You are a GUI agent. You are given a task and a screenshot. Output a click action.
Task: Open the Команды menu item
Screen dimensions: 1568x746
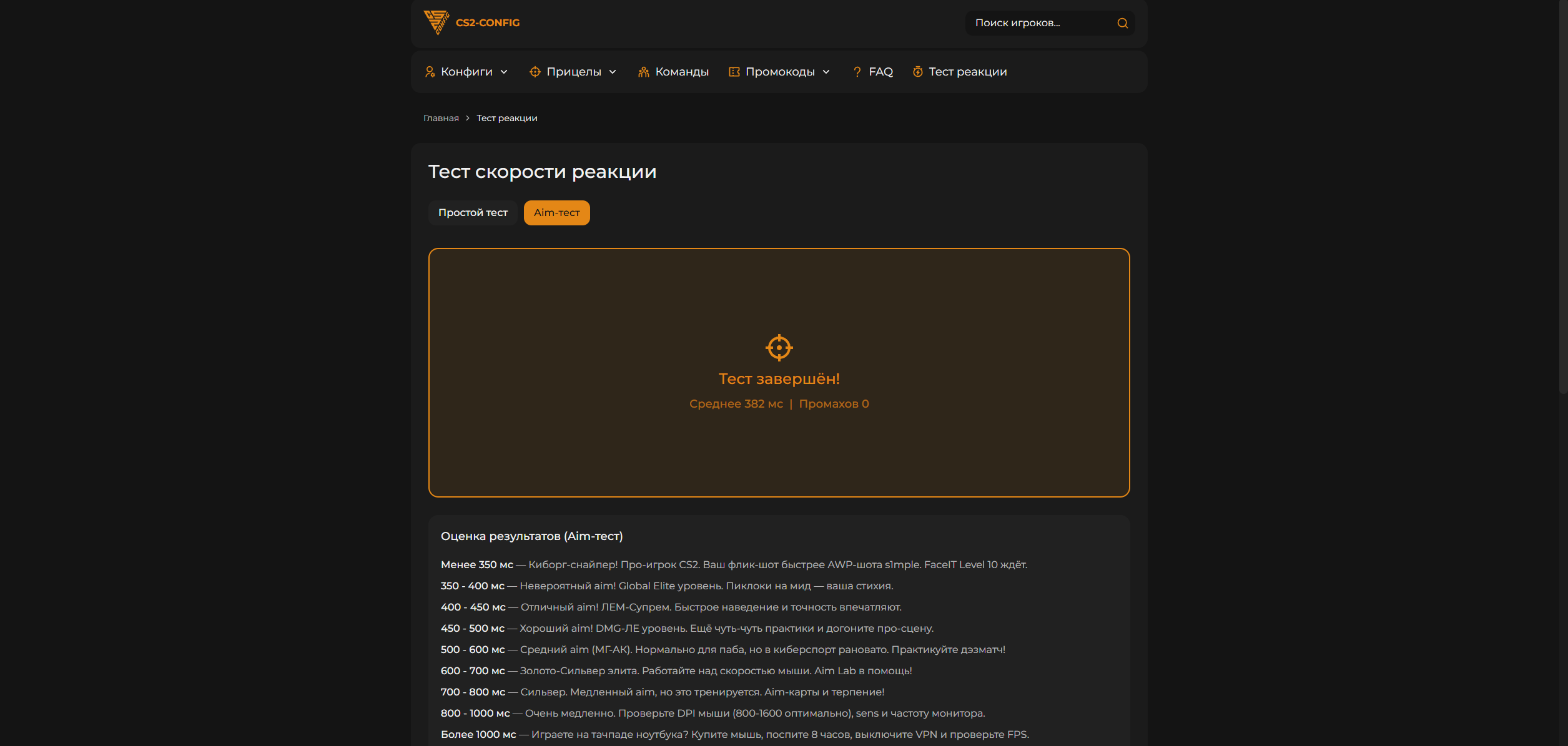[x=681, y=72]
